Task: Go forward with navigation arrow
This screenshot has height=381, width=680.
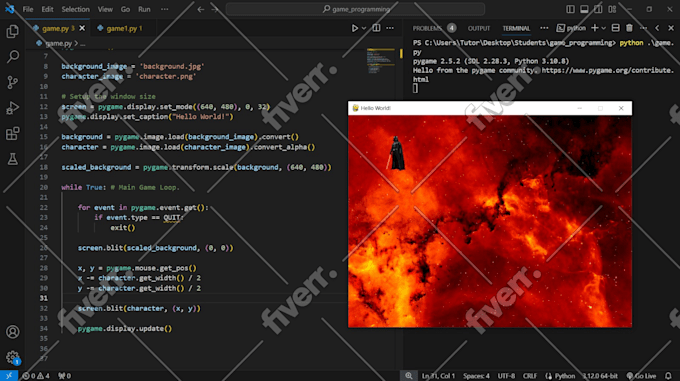Action: (215, 9)
